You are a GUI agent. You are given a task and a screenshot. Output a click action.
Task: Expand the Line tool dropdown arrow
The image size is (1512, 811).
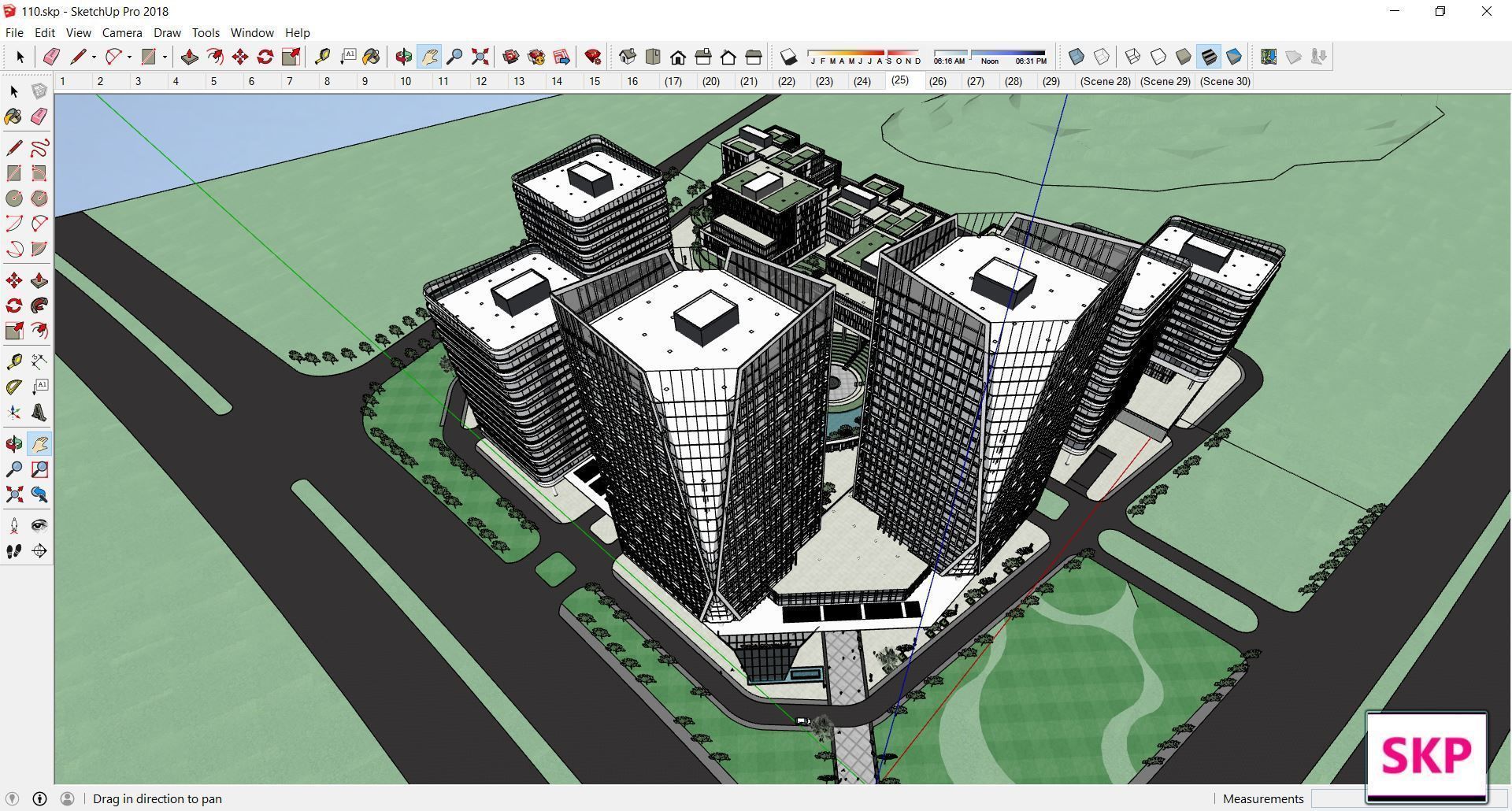[x=94, y=57]
